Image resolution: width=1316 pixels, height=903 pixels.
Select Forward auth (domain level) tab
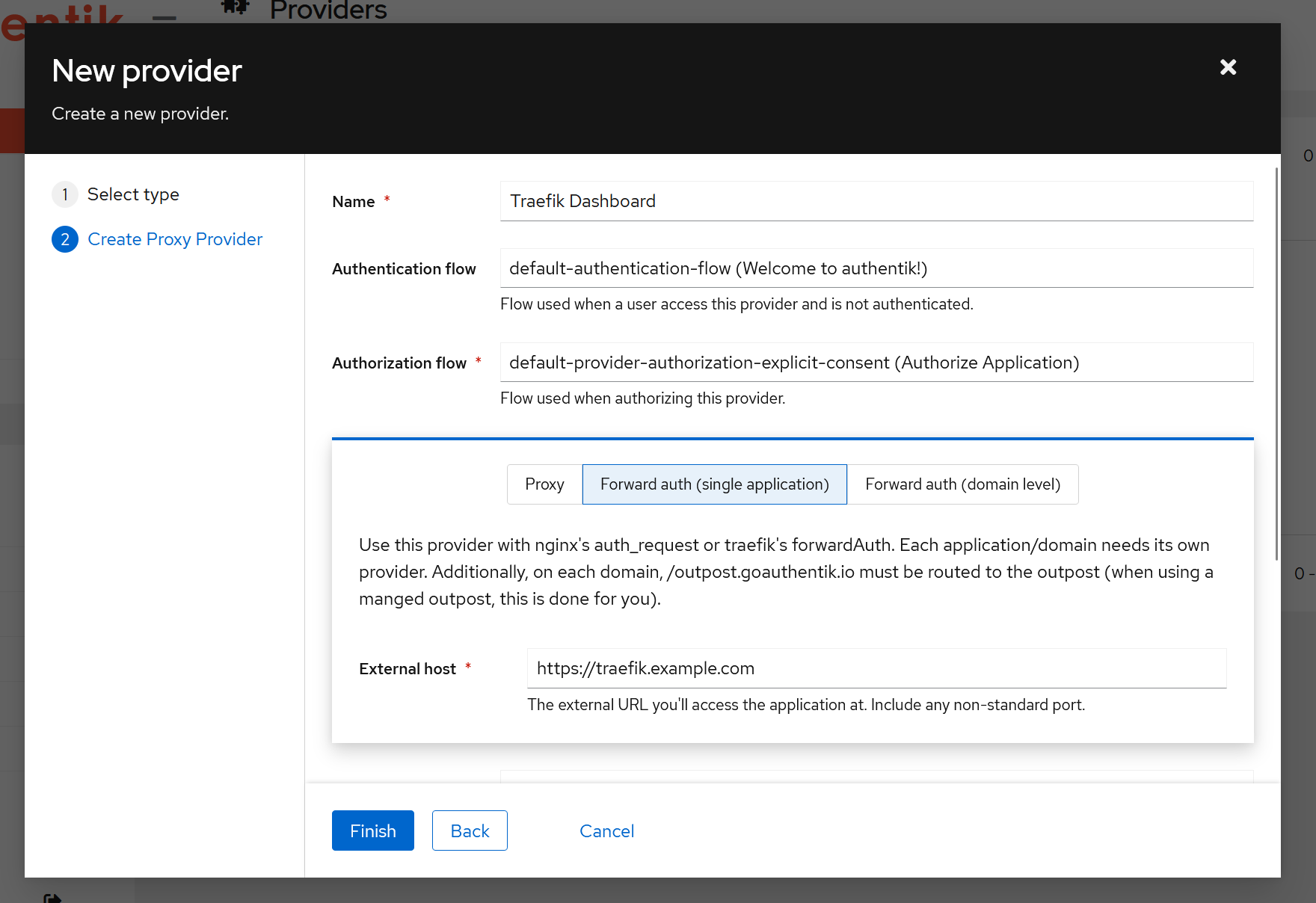click(963, 484)
